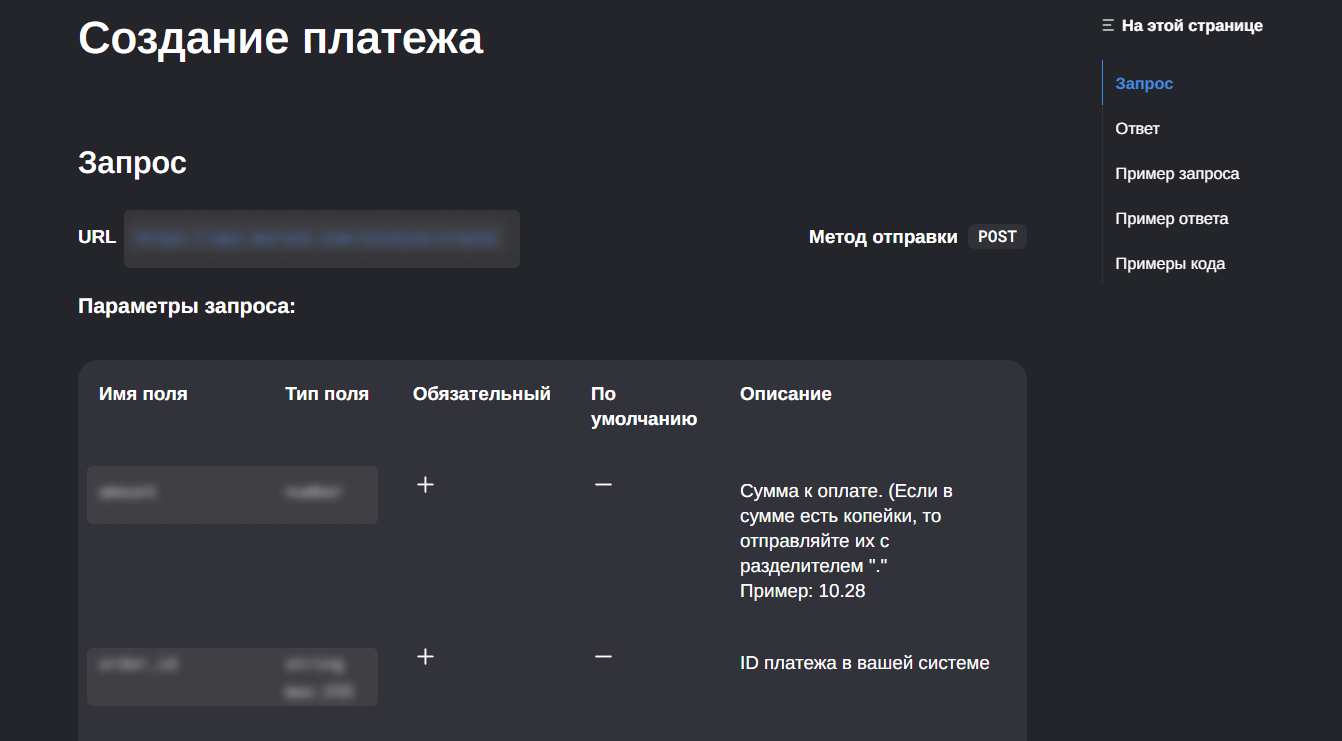1342x741 pixels.
Task: Open the "Пример запроса" section link
Action: coord(1177,173)
